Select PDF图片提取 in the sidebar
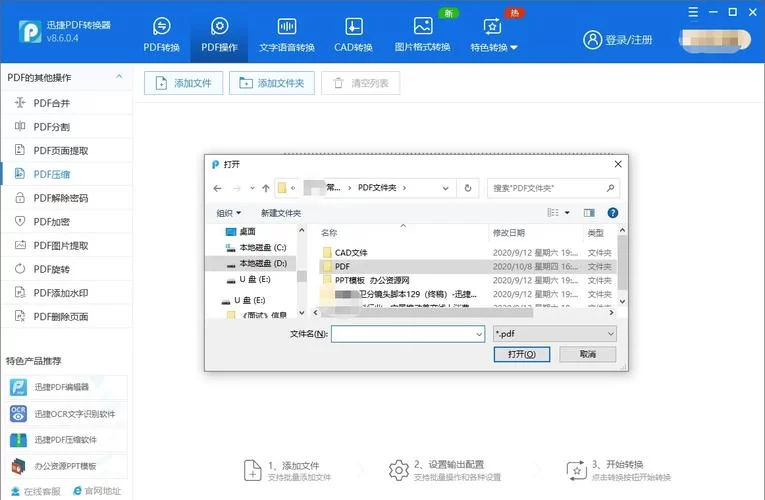 point(67,245)
